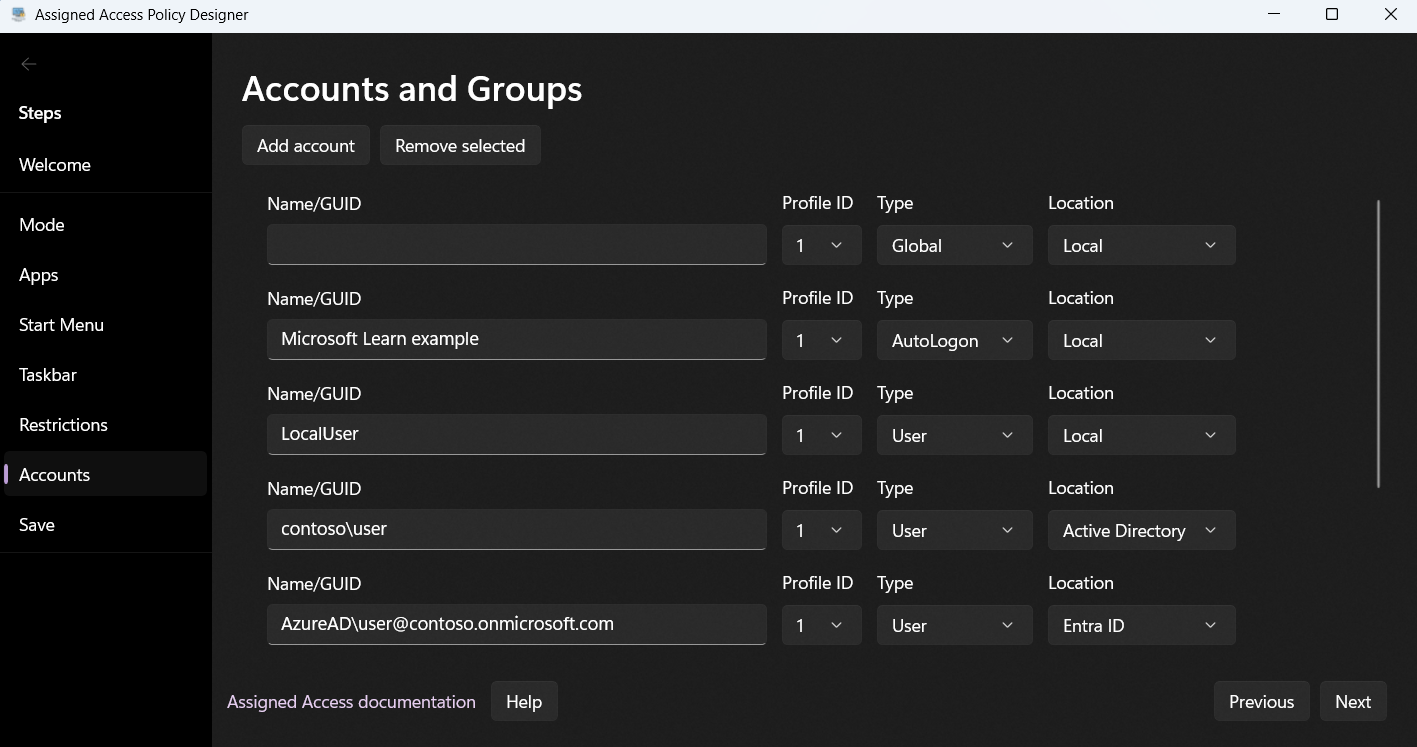This screenshot has width=1417, height=747.
Task: Open Profile ID dropdown for LocalUser
Action: [822, 435]
